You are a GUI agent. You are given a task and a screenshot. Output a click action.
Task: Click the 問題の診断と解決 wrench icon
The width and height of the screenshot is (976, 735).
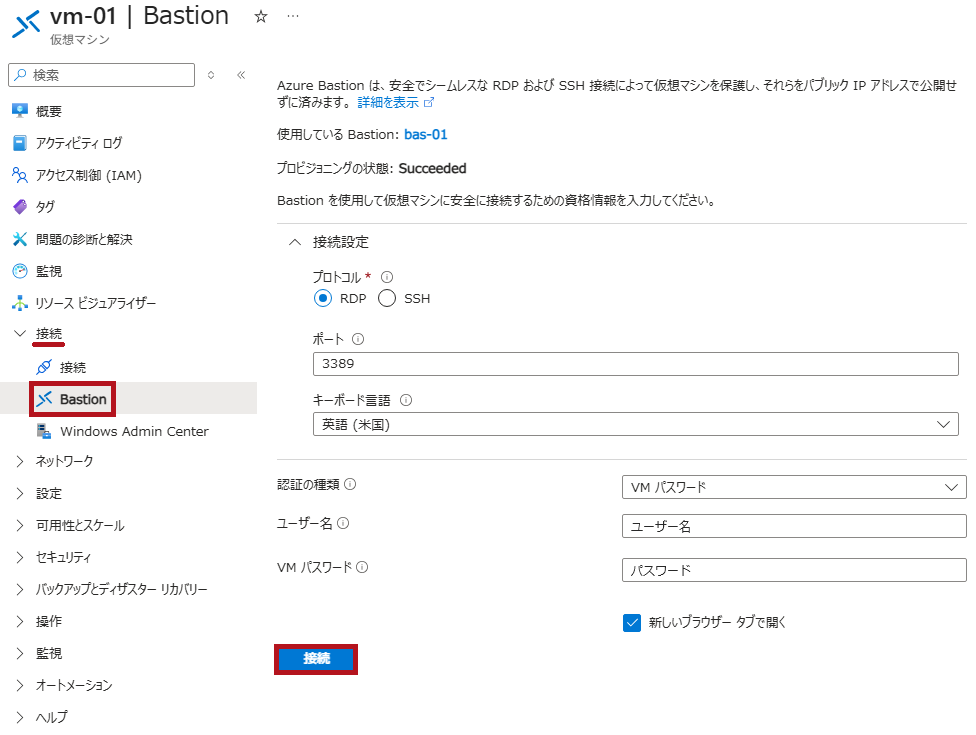[x=20, y=239]
